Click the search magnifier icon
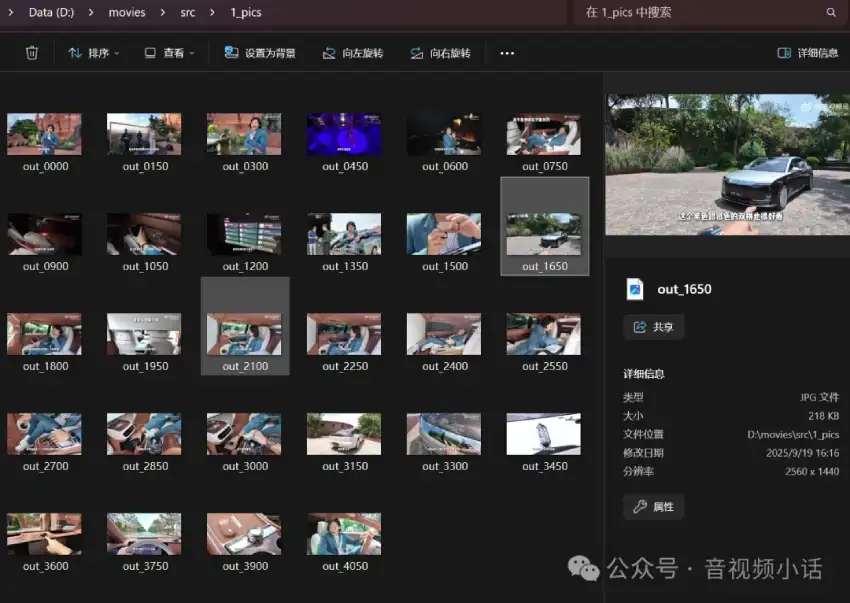This screenshot has height=603, width=850. 832,12
